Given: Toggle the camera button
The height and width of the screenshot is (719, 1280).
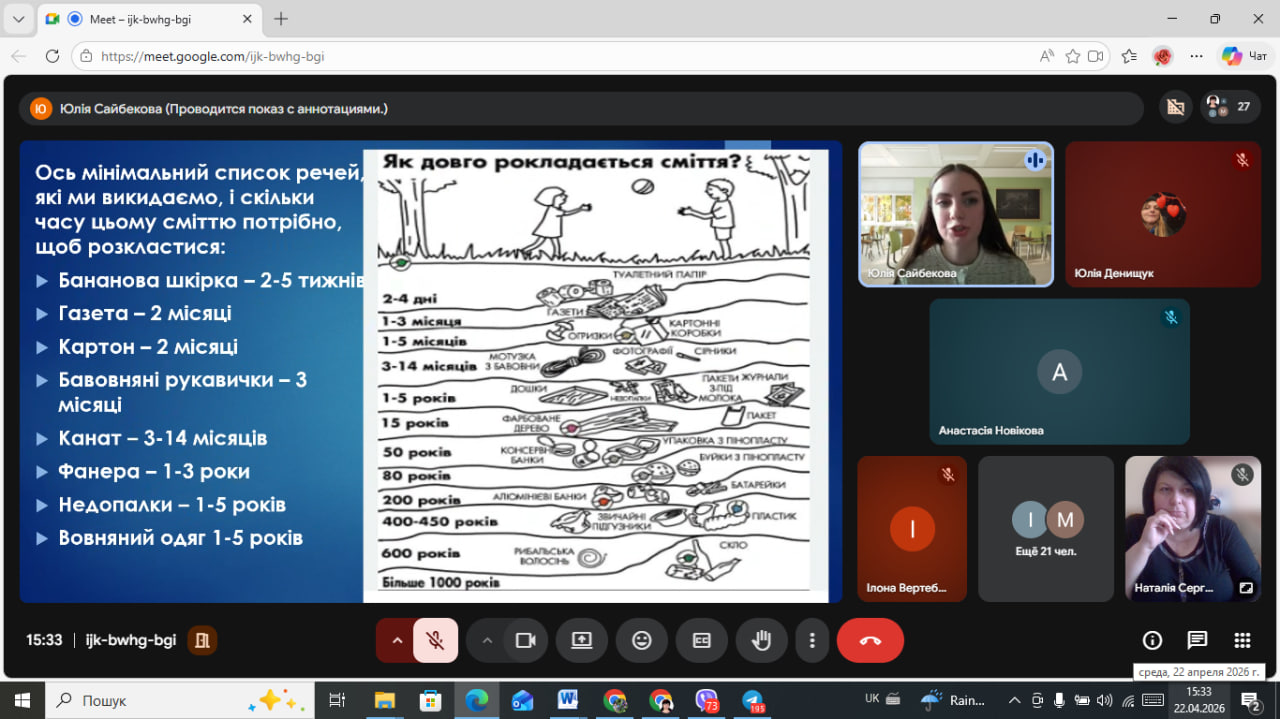Looking at the screenshot, I should [525, 641].
